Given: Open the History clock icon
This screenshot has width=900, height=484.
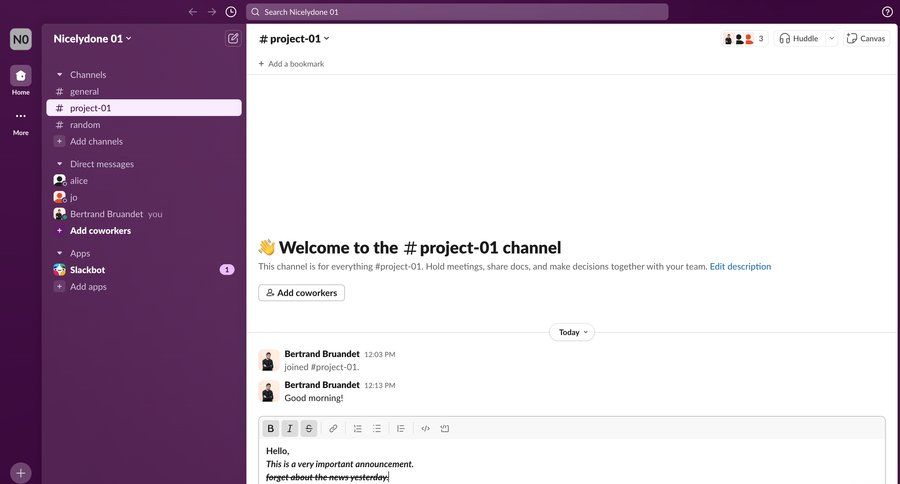Looking at the screenshot, I should coord(231,11).
